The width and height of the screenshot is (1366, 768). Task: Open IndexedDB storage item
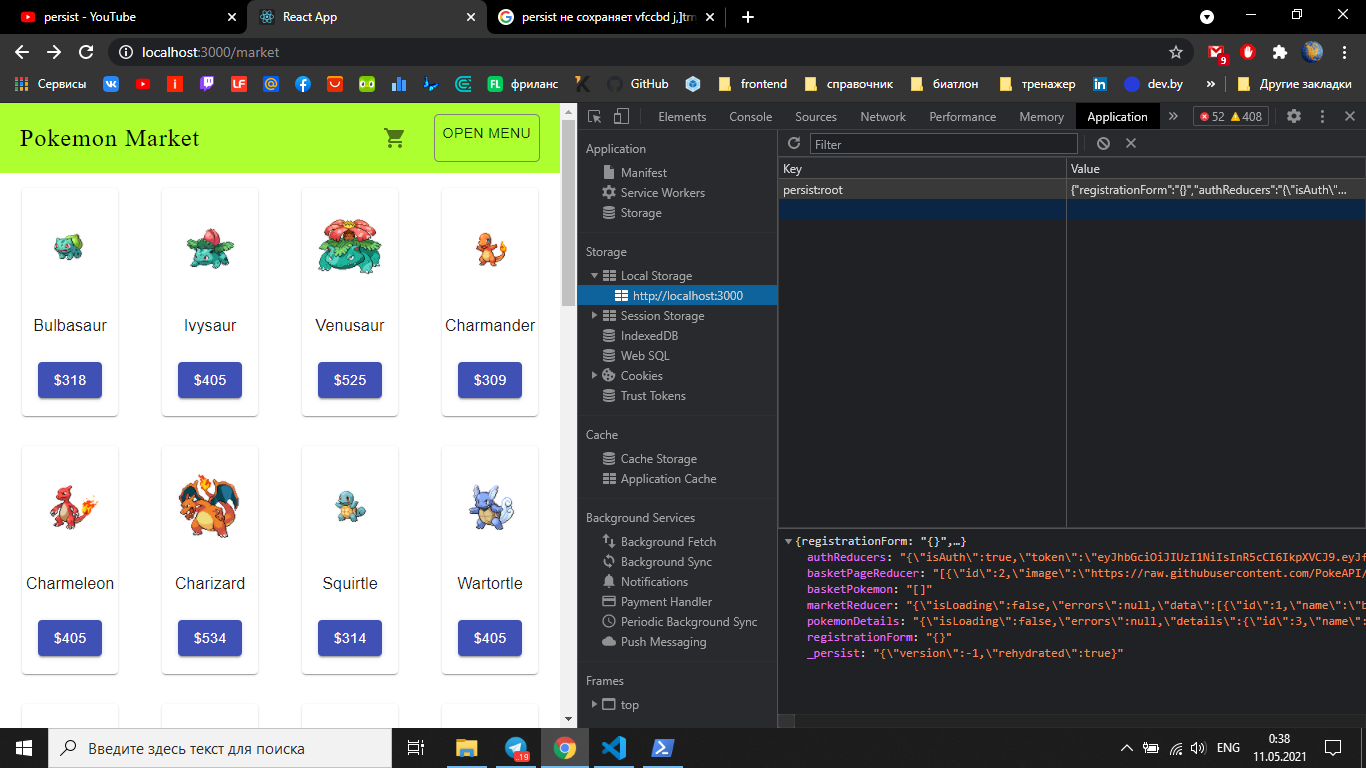649,336
